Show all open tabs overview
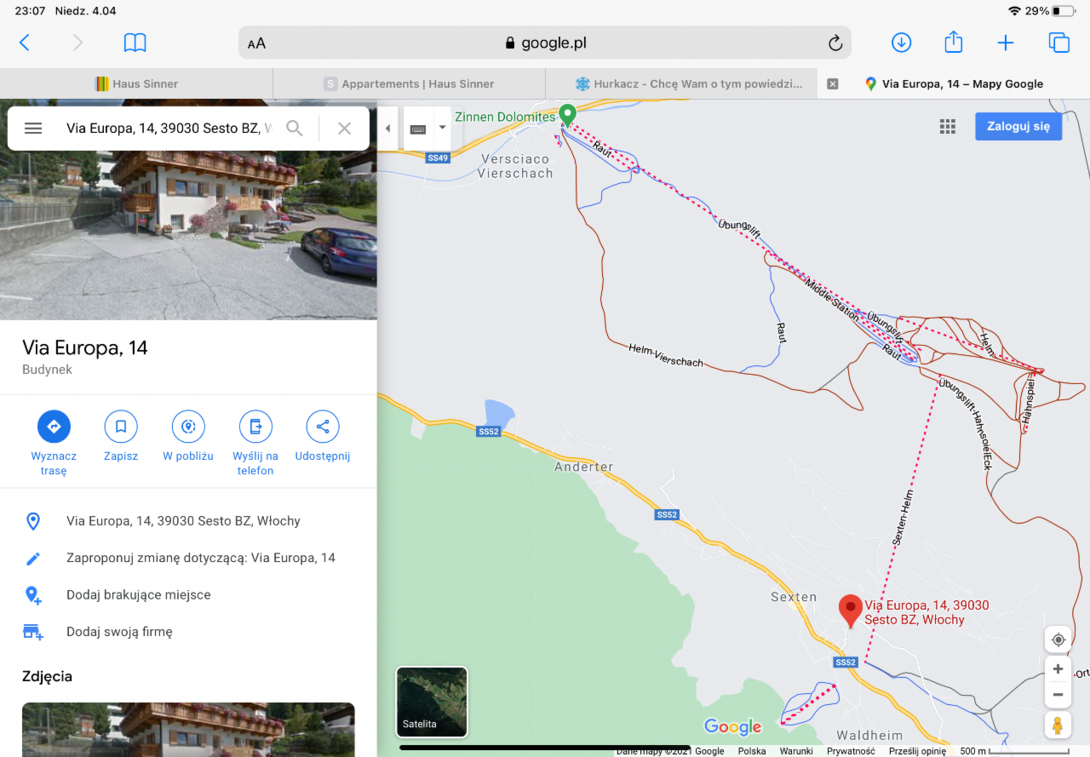1090x757 pixels. (1059, 43)
